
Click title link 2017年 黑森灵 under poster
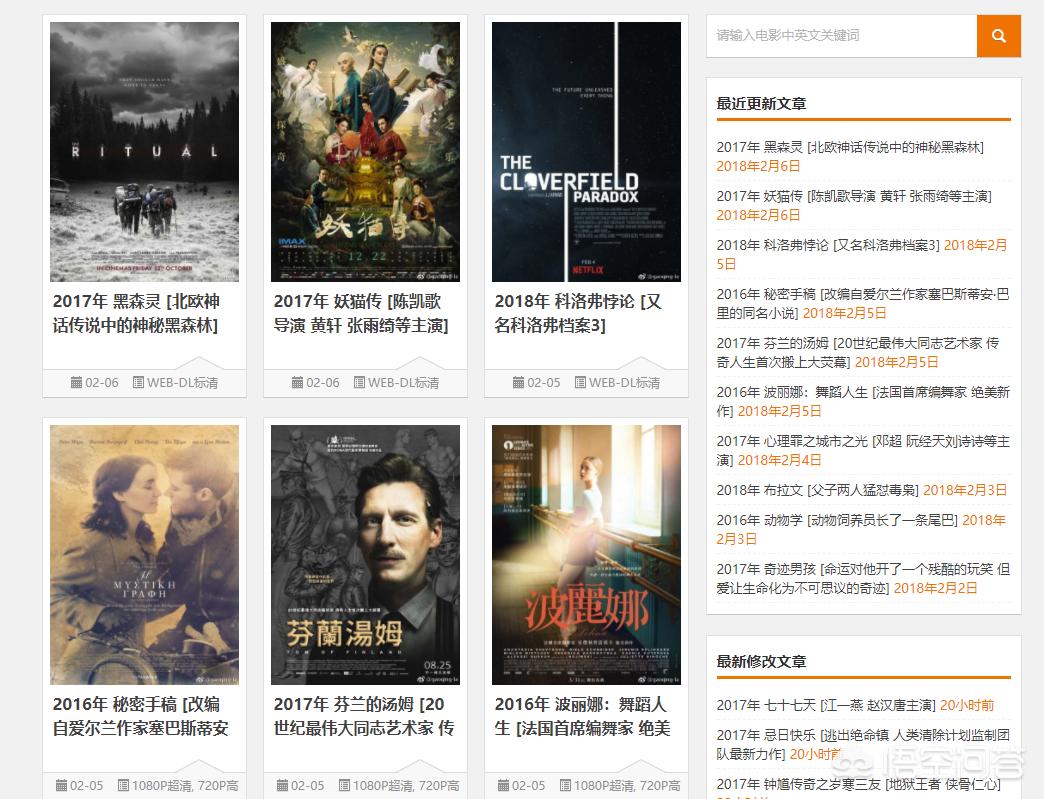(x=136, y=313)
